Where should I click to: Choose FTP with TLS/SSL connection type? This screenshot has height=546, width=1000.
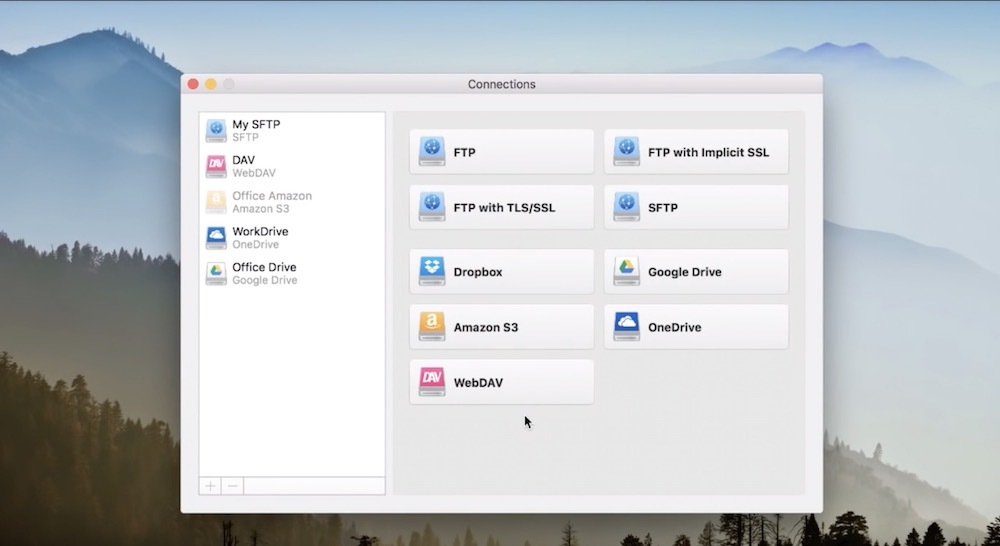click(502, 207)
